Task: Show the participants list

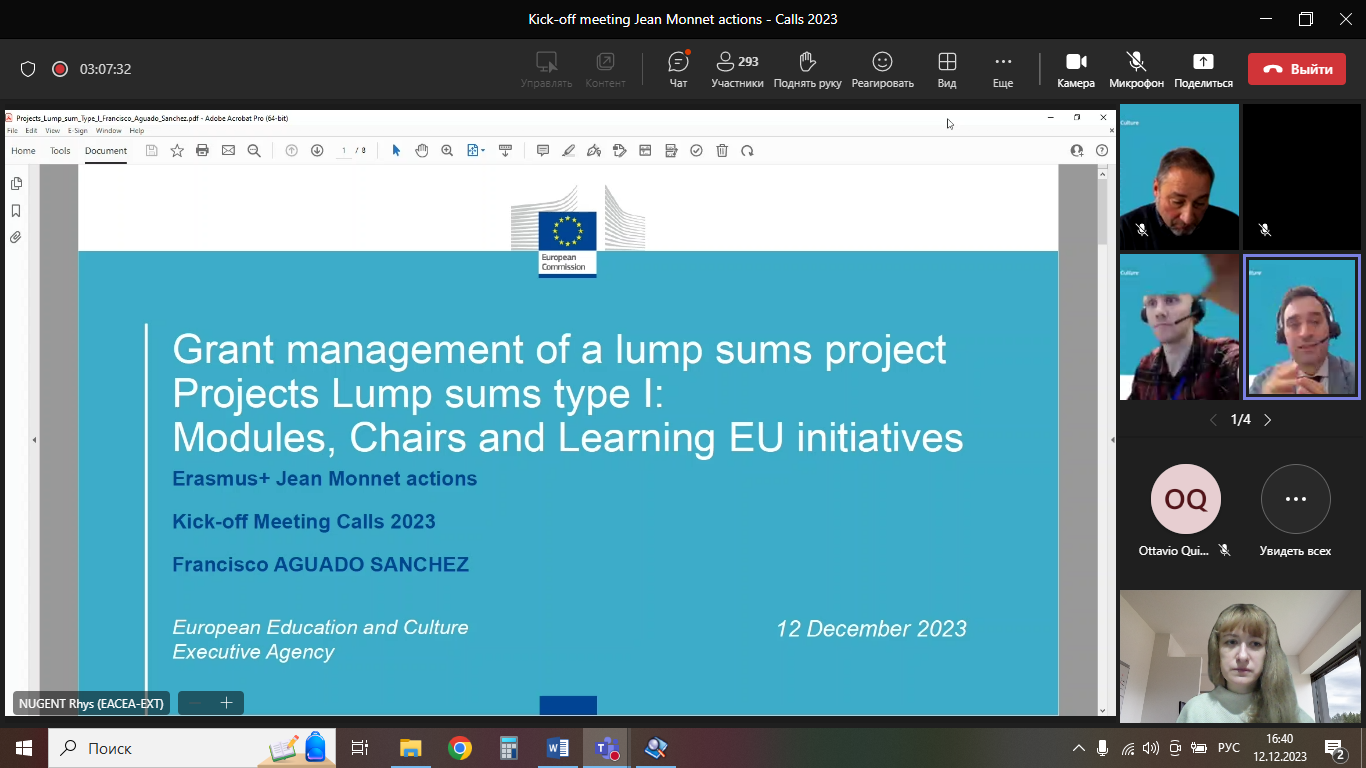Action: pos(737,69)
